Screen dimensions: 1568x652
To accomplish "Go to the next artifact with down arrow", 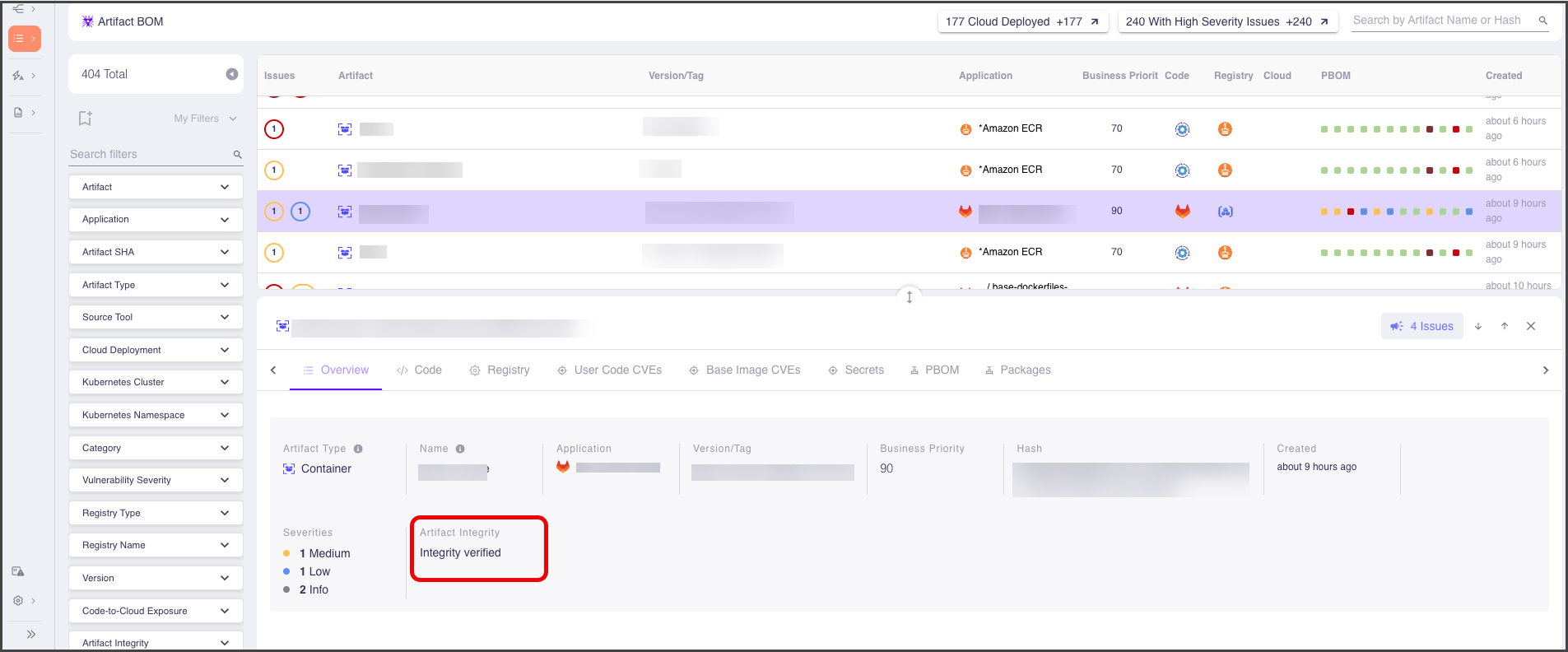I will click(1478, 327).
